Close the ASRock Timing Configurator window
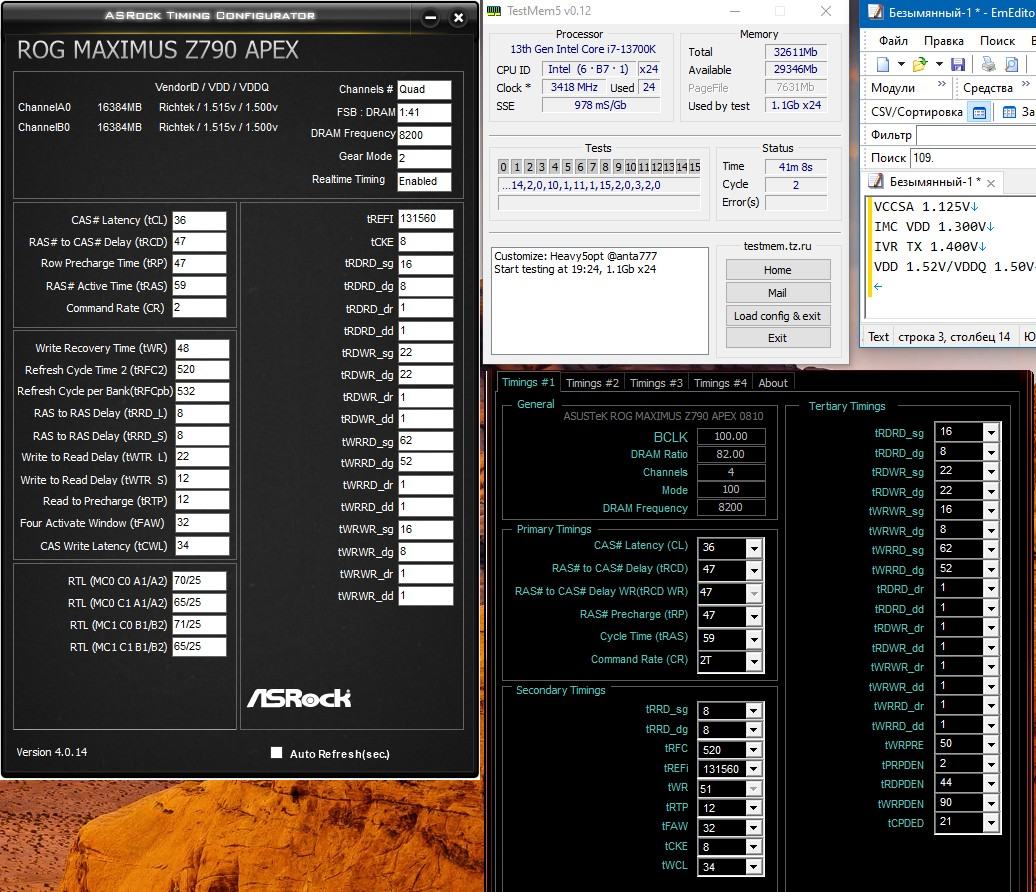 click(458, 18)
